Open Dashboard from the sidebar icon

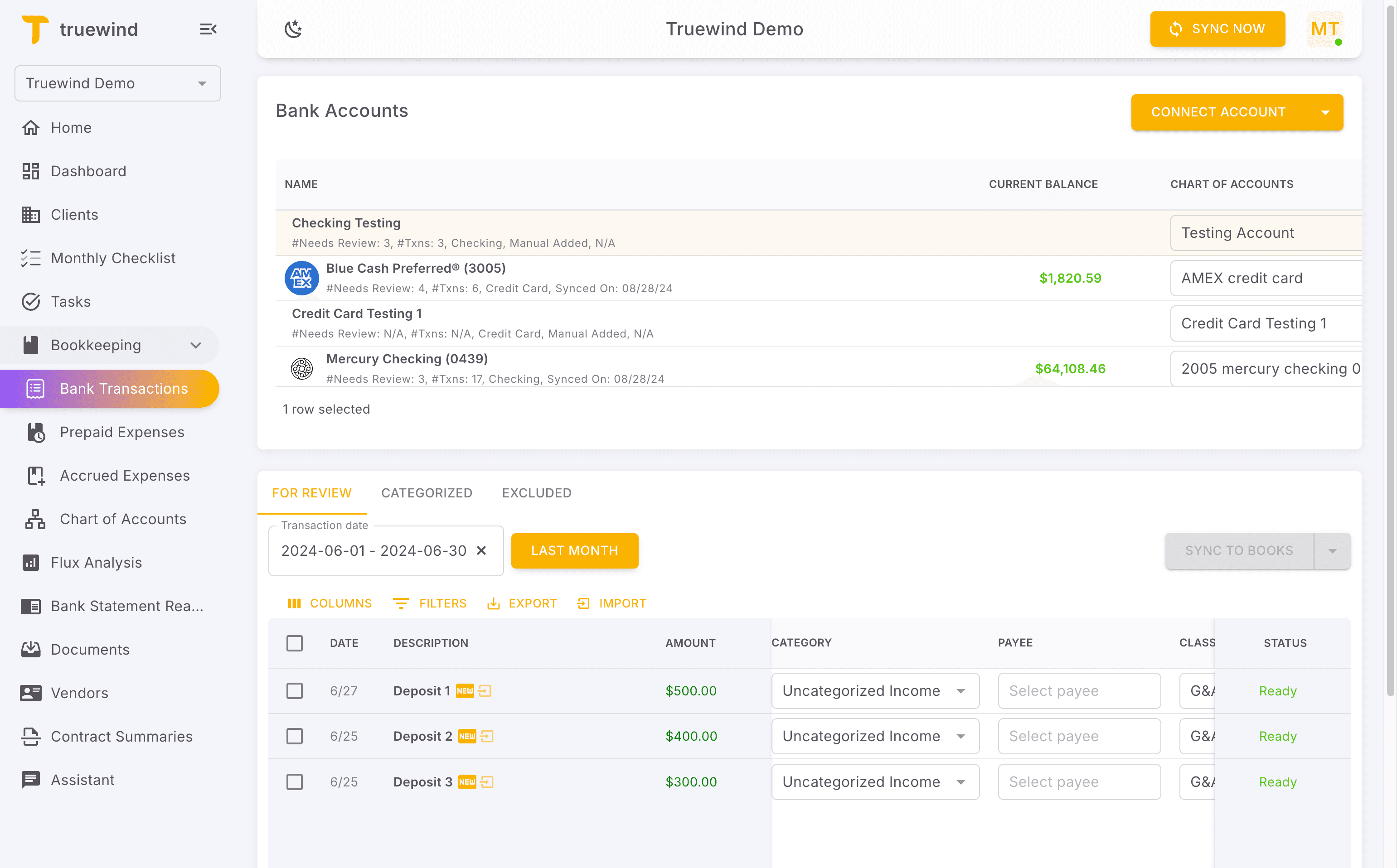pyautogui.click(x=32, y=170)
